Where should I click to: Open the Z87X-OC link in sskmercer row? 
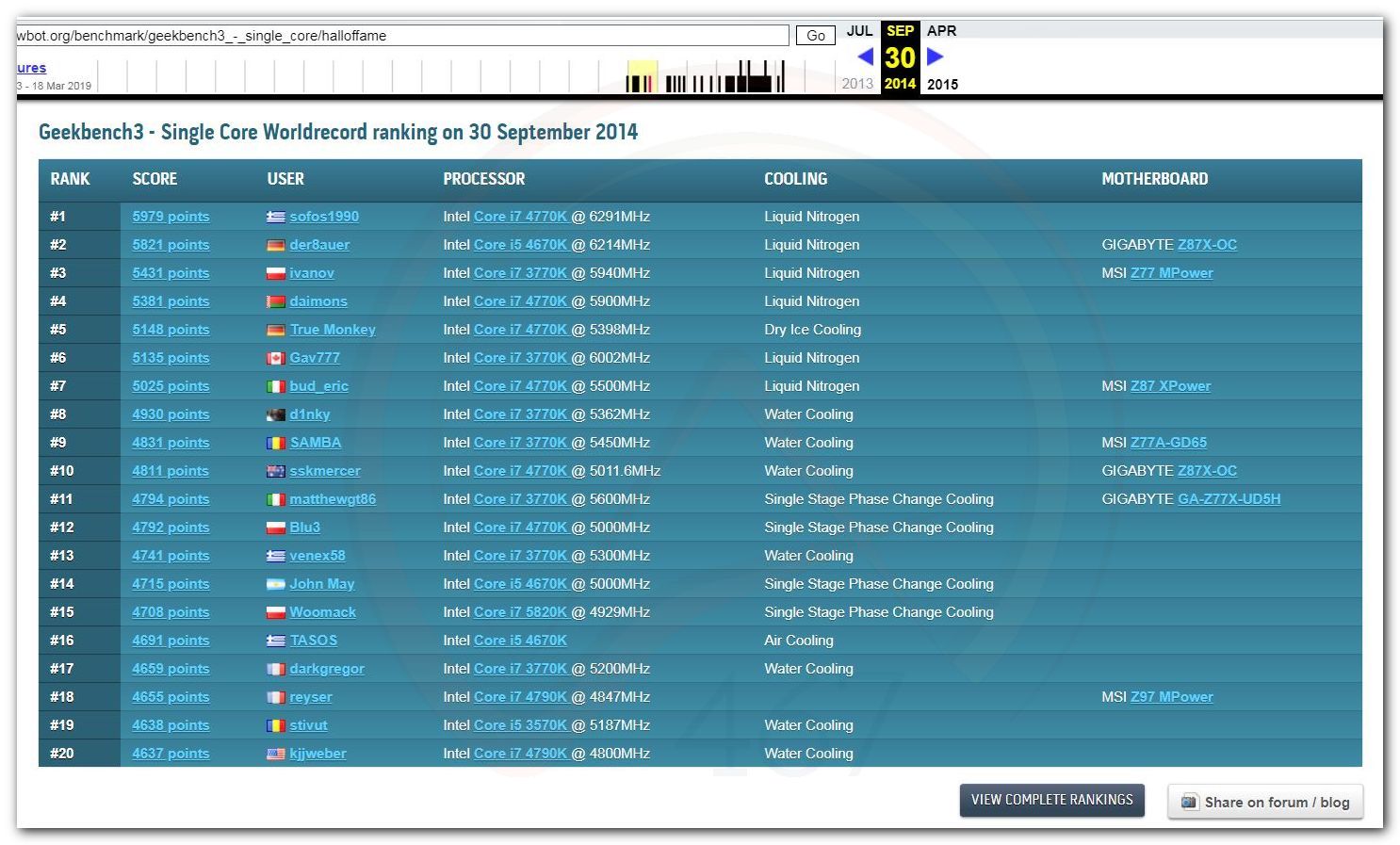tap(1207, 471)
